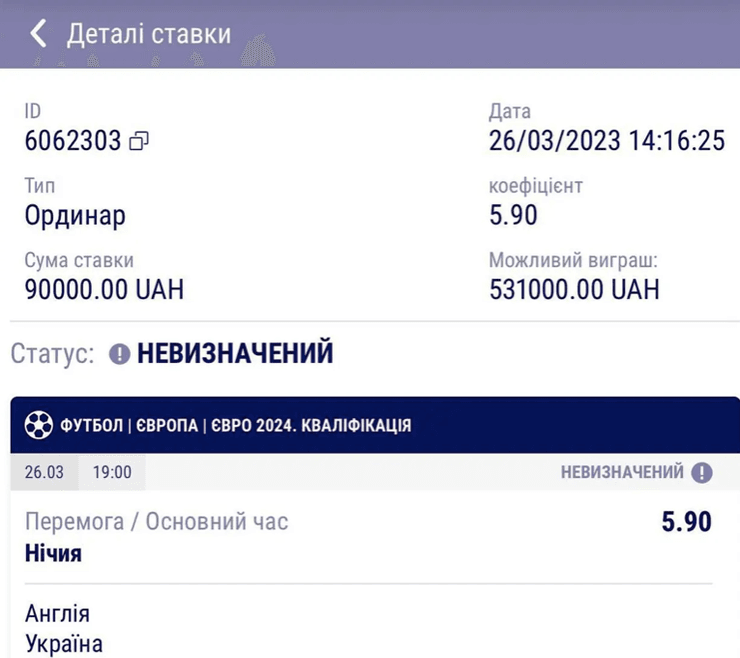Click the coefficient value under коефіцієнт
Image resolution: width=740 pixels, height=658 pixels.
tap(513, 215)
